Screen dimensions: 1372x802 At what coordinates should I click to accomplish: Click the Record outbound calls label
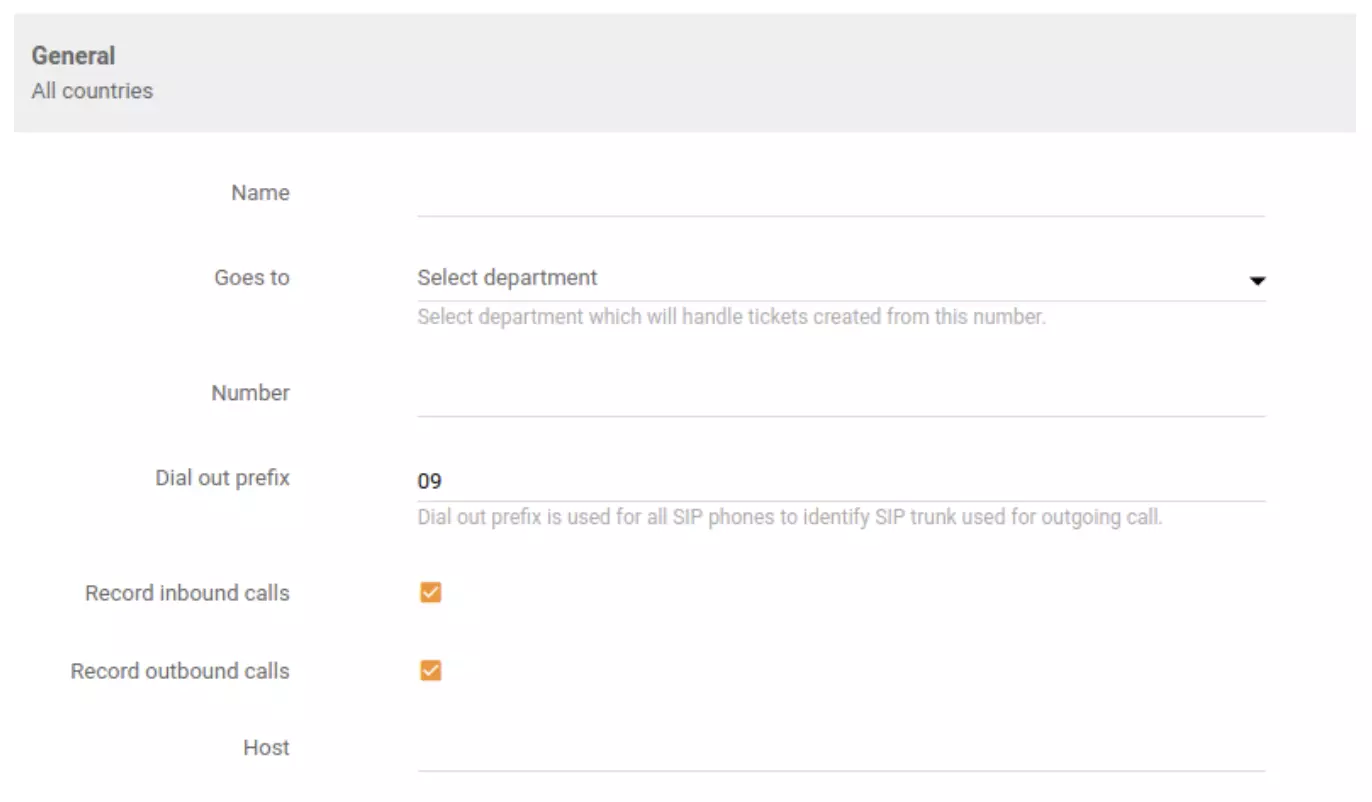pos(180,671)
